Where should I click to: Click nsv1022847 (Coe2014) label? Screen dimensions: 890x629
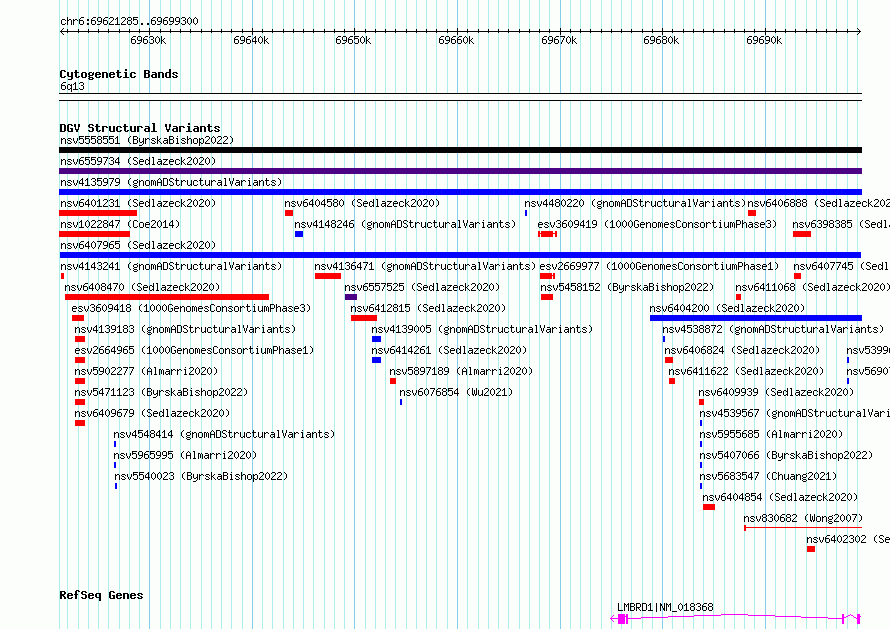click(120, 224)
